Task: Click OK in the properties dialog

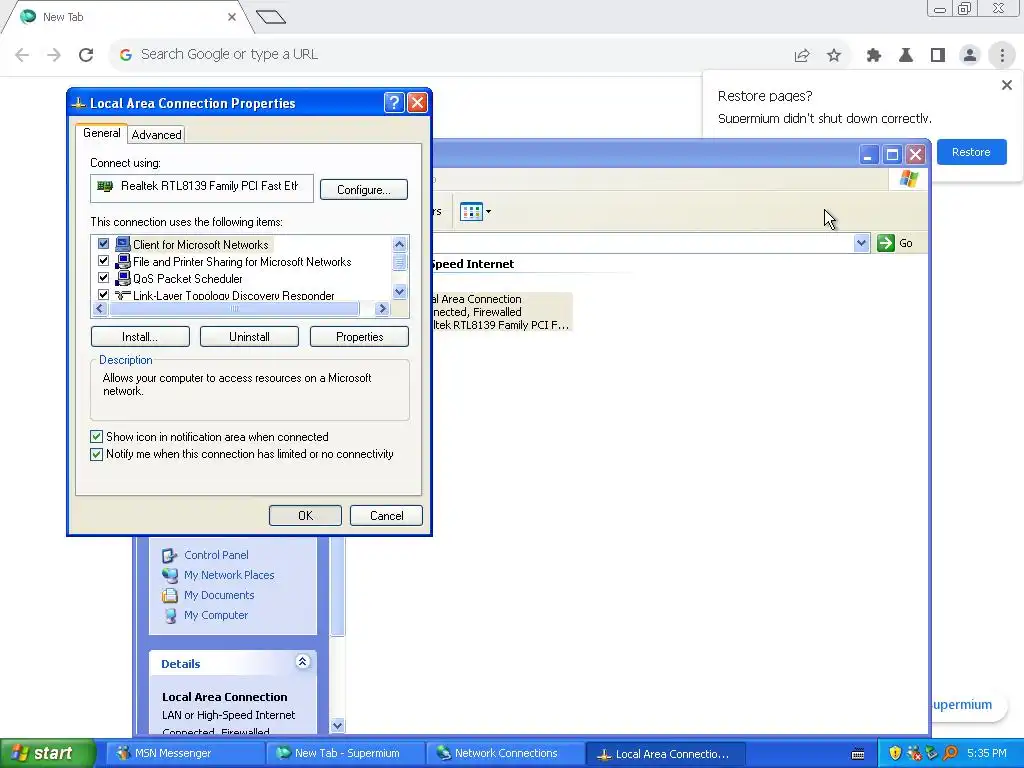Action: point(305,516)
